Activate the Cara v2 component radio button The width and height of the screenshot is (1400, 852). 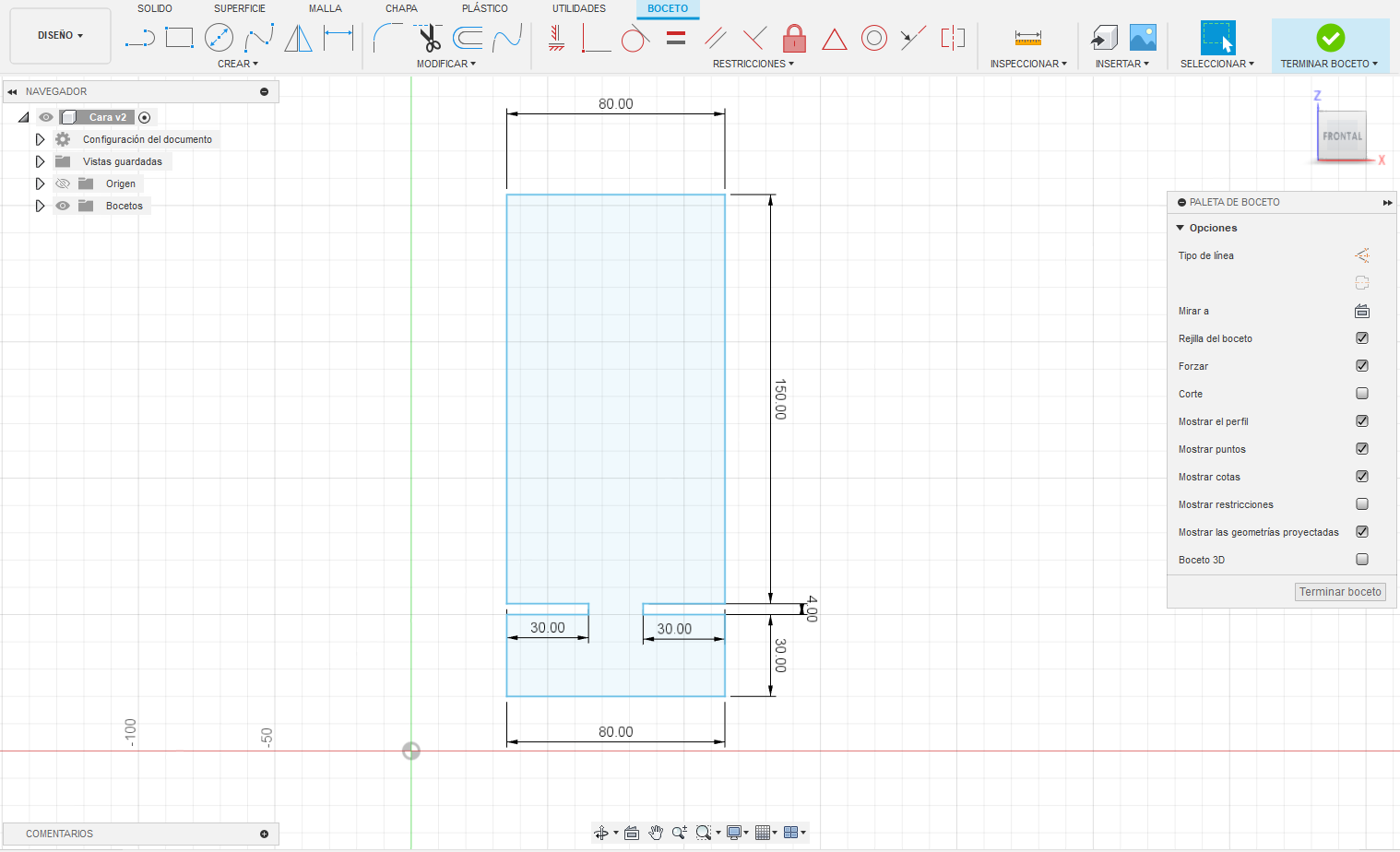pyautogui.click(x=145, y=117)
